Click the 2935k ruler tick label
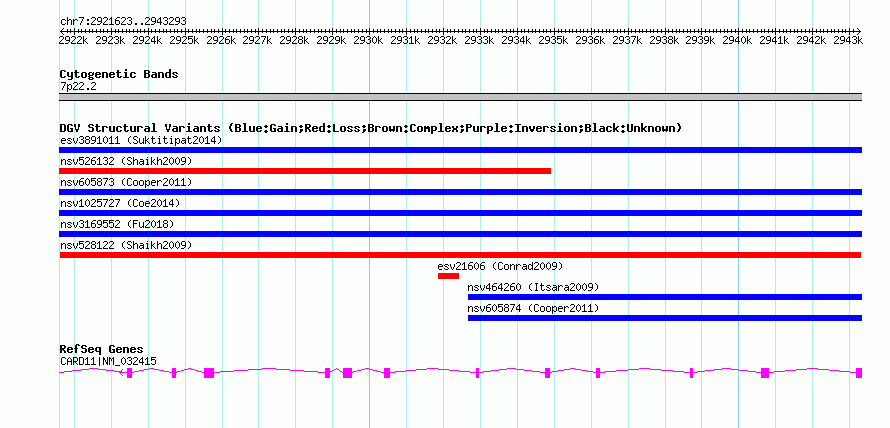 553,40
